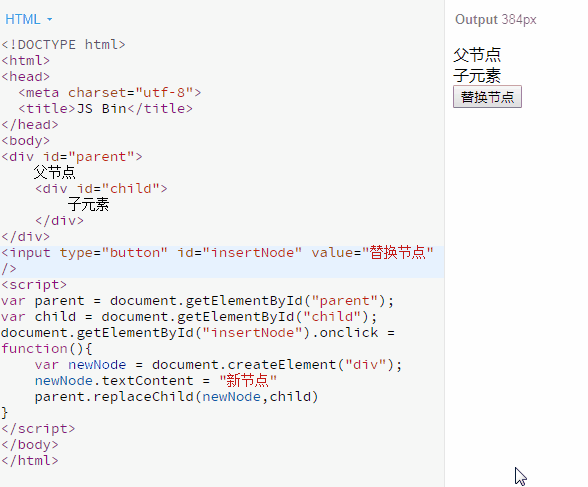Viewport: 588px width, 487px height.
Task: Click the 替换节点 button in output
Action: (x=487, y=97)
